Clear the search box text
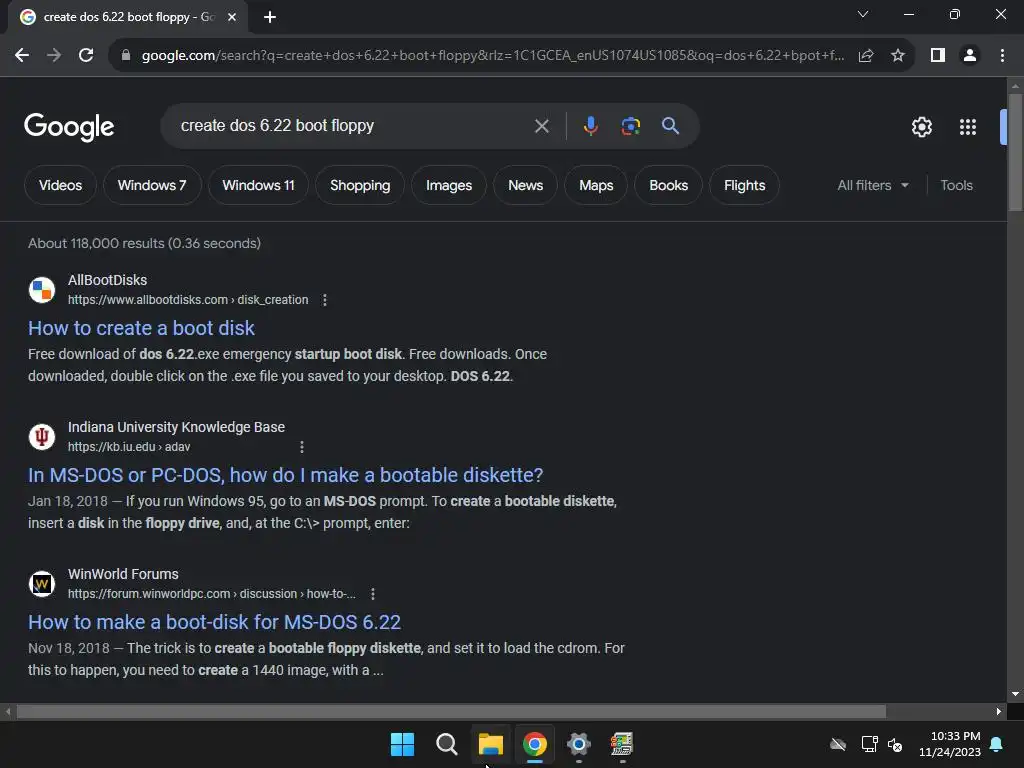 pyautogui.click(x=541, y=125)
